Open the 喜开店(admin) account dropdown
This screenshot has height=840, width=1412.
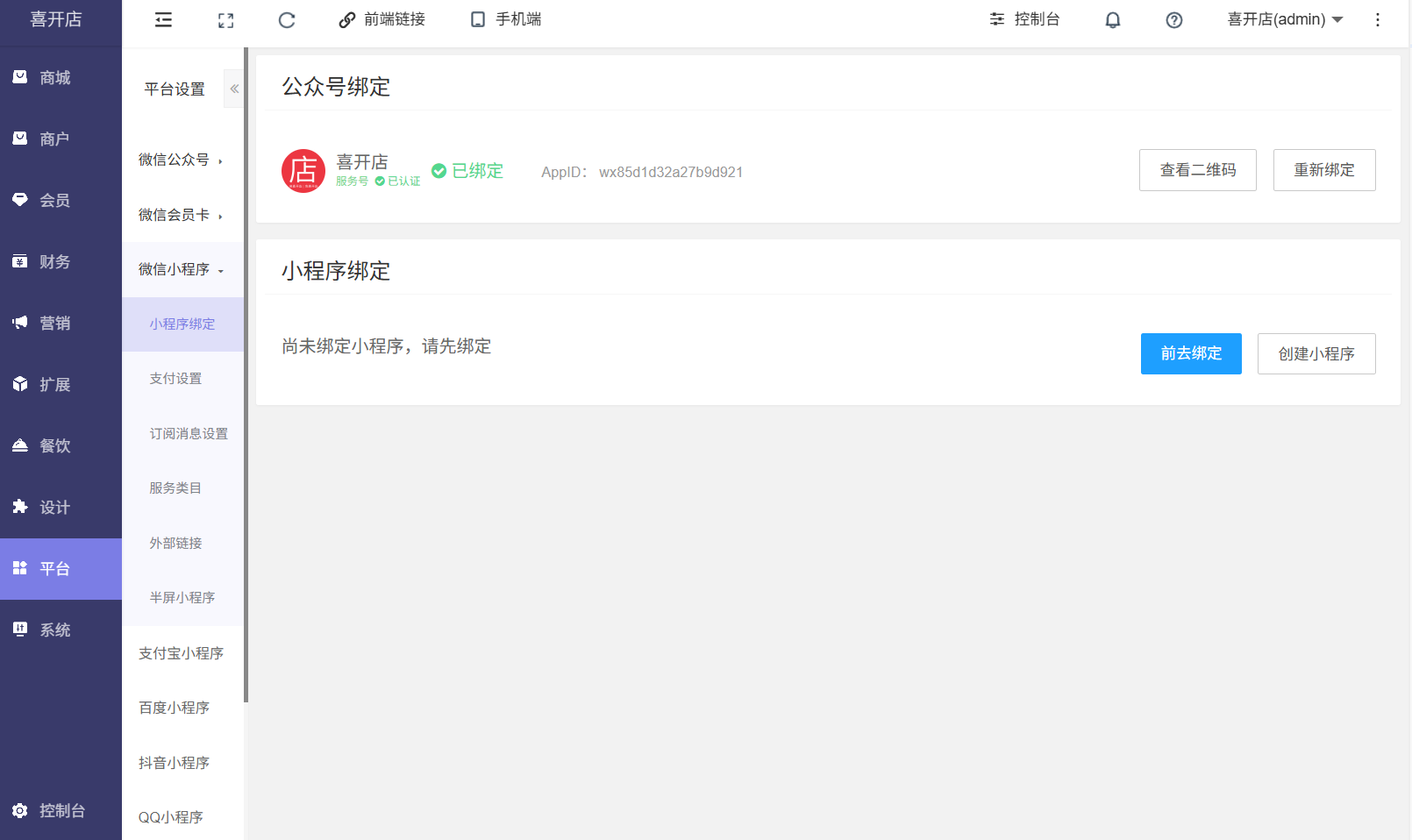click(1285, 20)
